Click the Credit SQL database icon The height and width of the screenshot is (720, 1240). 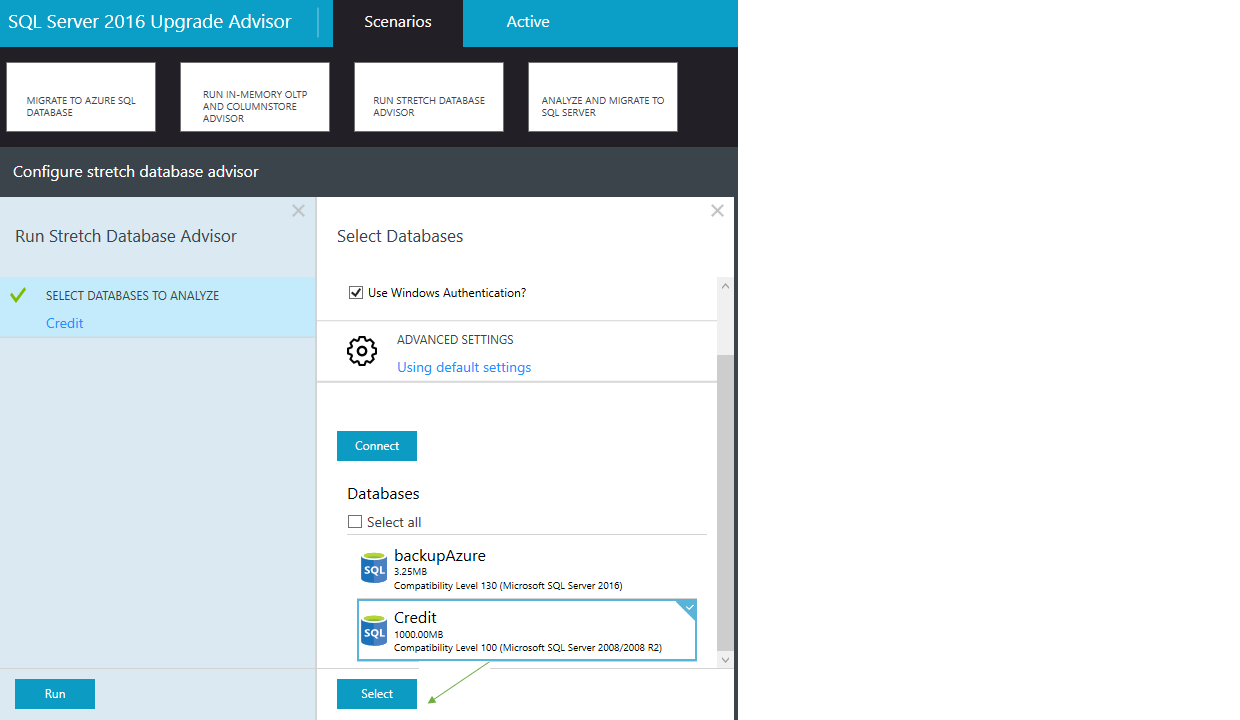374,630
